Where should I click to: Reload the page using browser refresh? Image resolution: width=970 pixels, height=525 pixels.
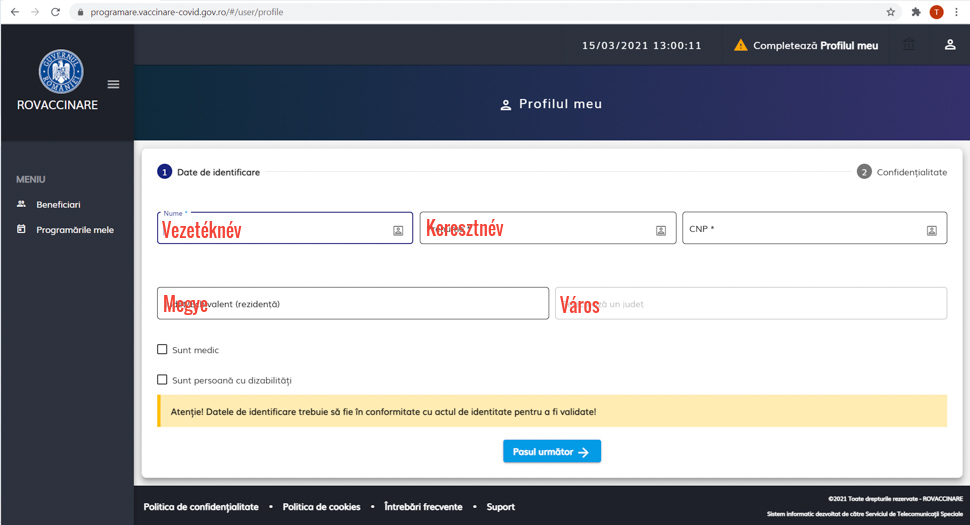pyautogui.click(x=55, y=12)
